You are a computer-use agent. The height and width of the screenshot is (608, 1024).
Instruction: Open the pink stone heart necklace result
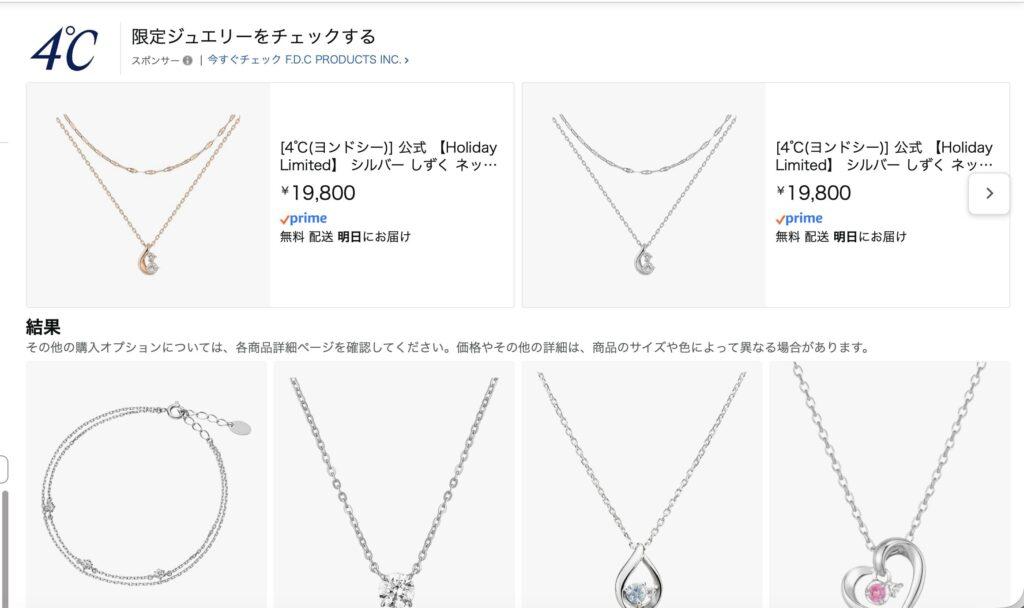(889, 485)
